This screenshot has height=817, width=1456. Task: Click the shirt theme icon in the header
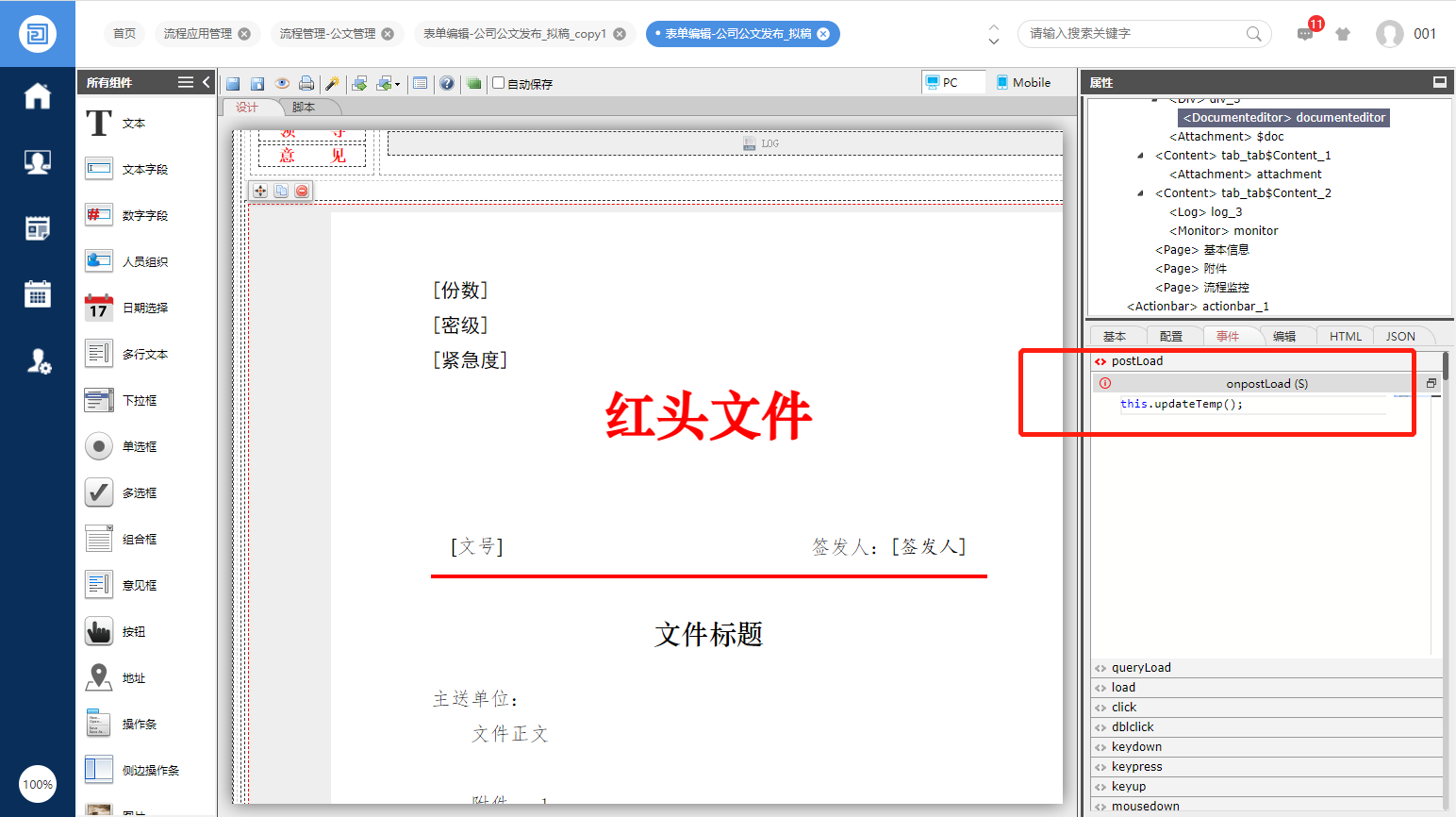tap(1343, 34)
